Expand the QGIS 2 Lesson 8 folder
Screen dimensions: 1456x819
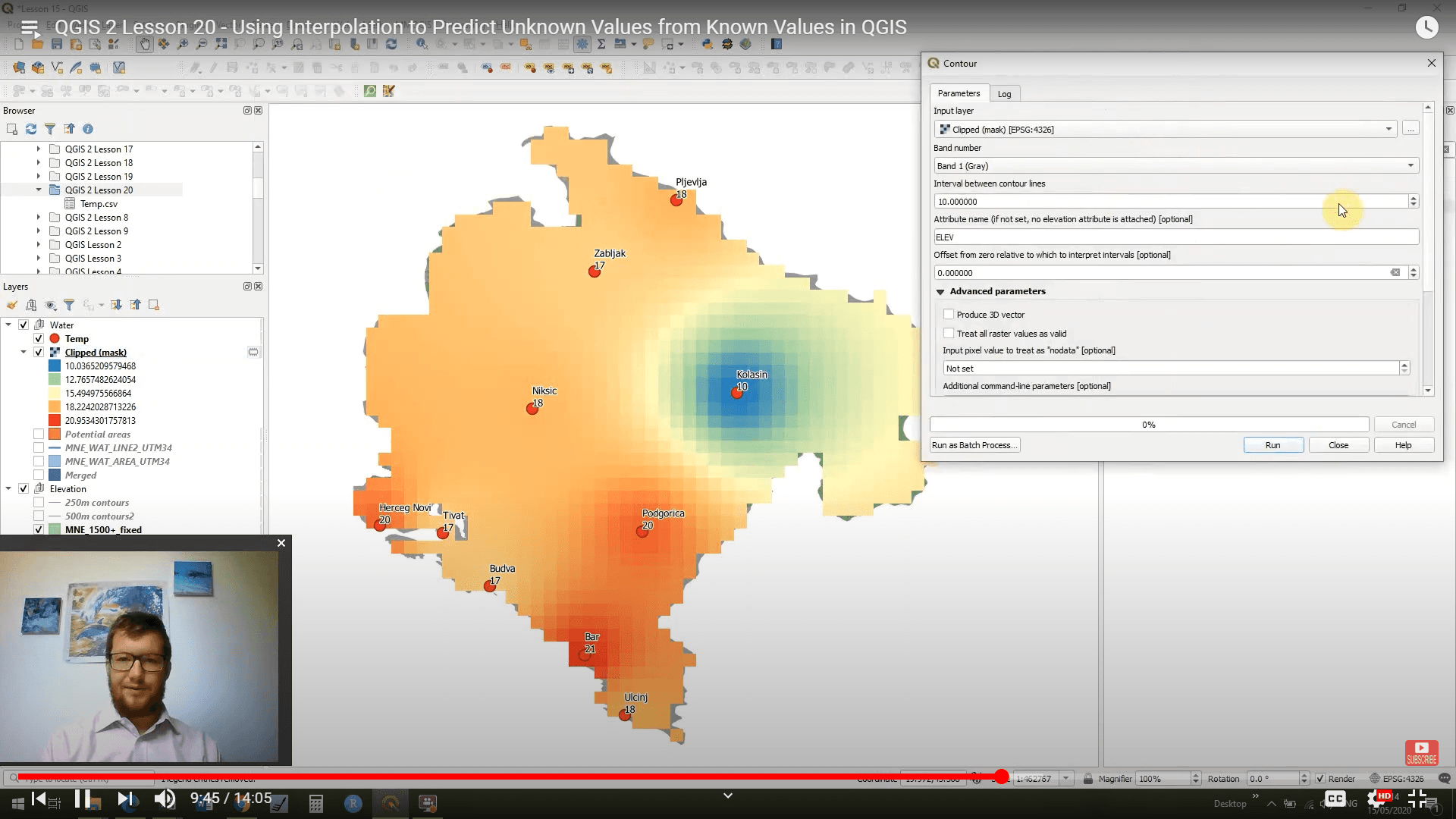coord(39,217)
